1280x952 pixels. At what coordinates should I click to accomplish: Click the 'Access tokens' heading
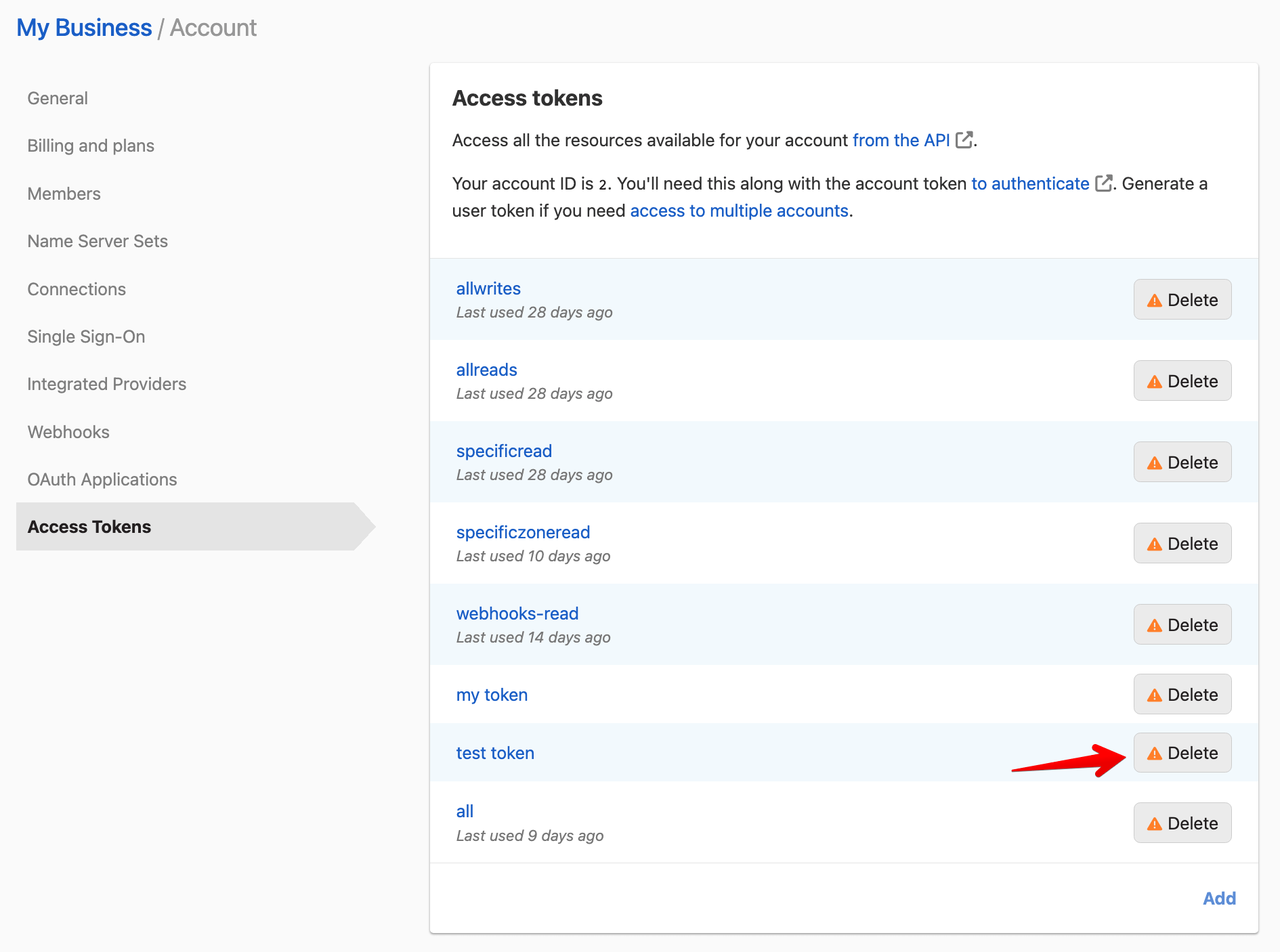click(527, 98)
